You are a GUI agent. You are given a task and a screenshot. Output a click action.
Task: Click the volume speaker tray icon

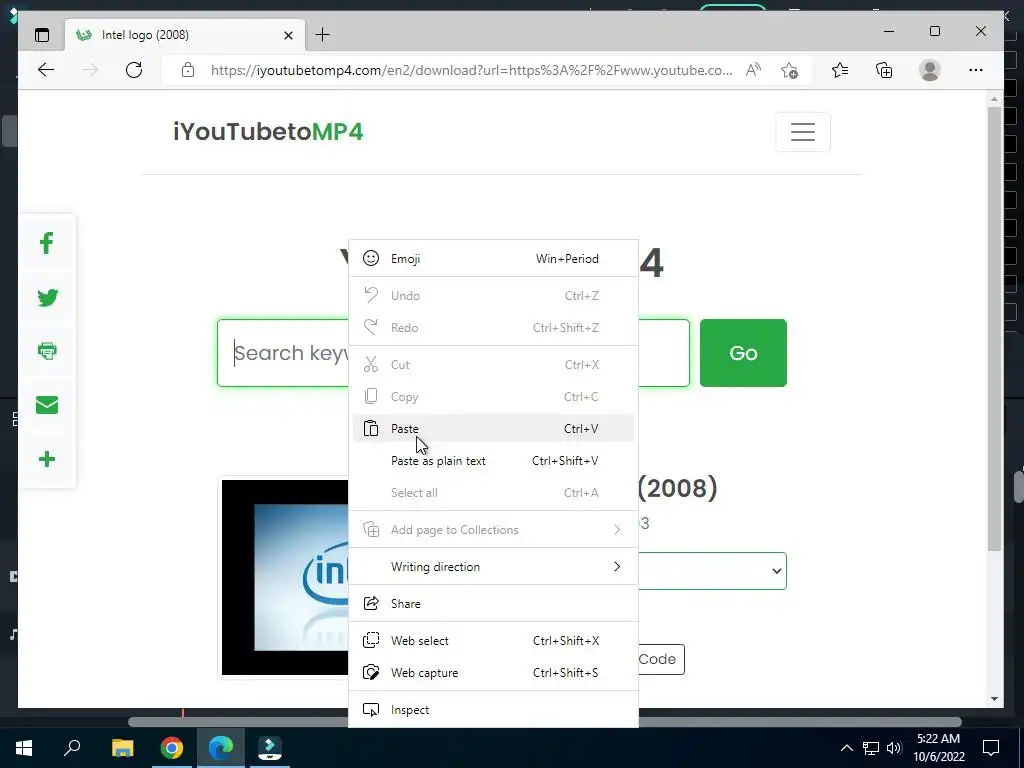(x=895, y=748)
